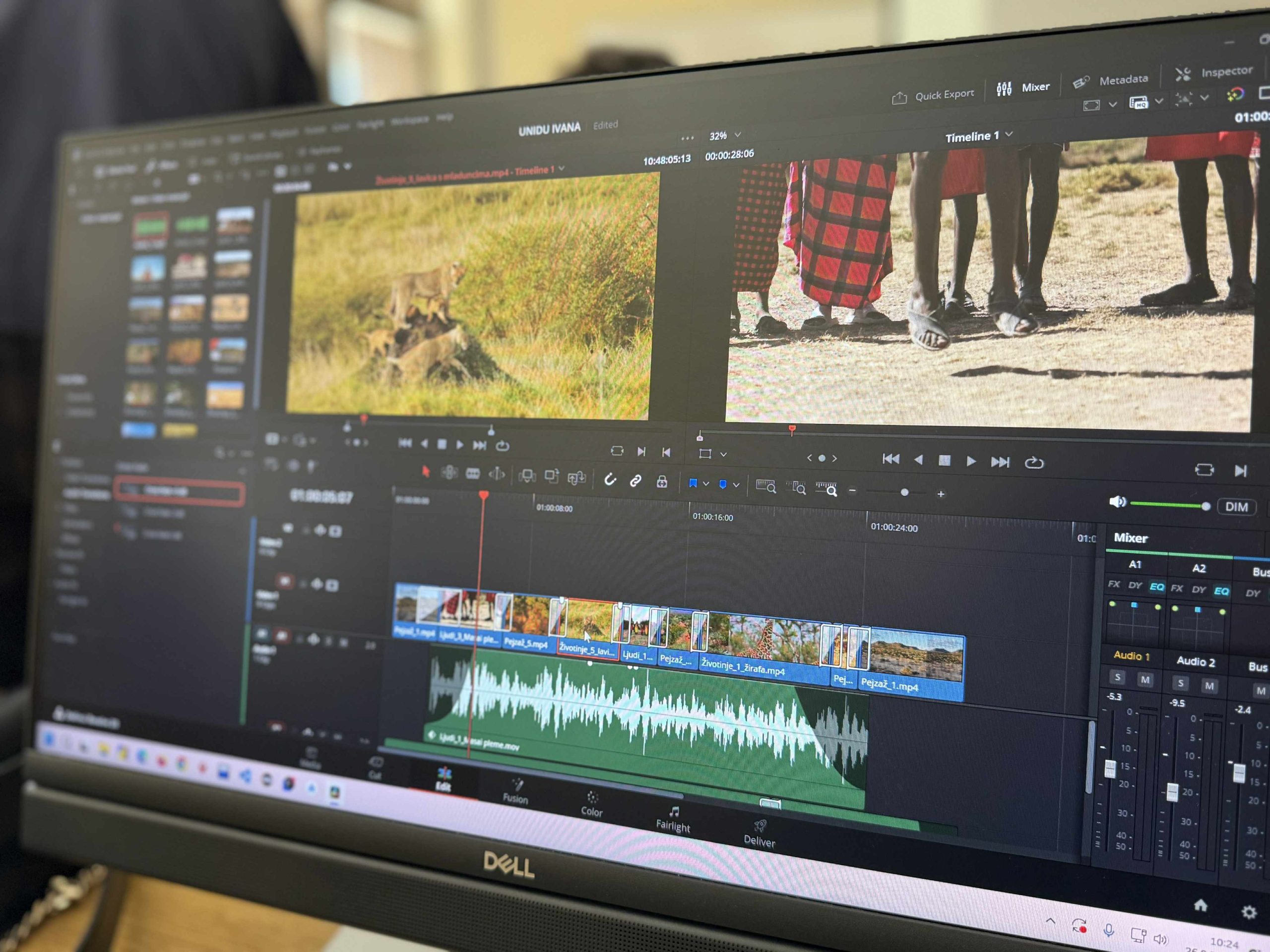Open the HQ proxy mode dropdown arrow

pos(1159,101)
